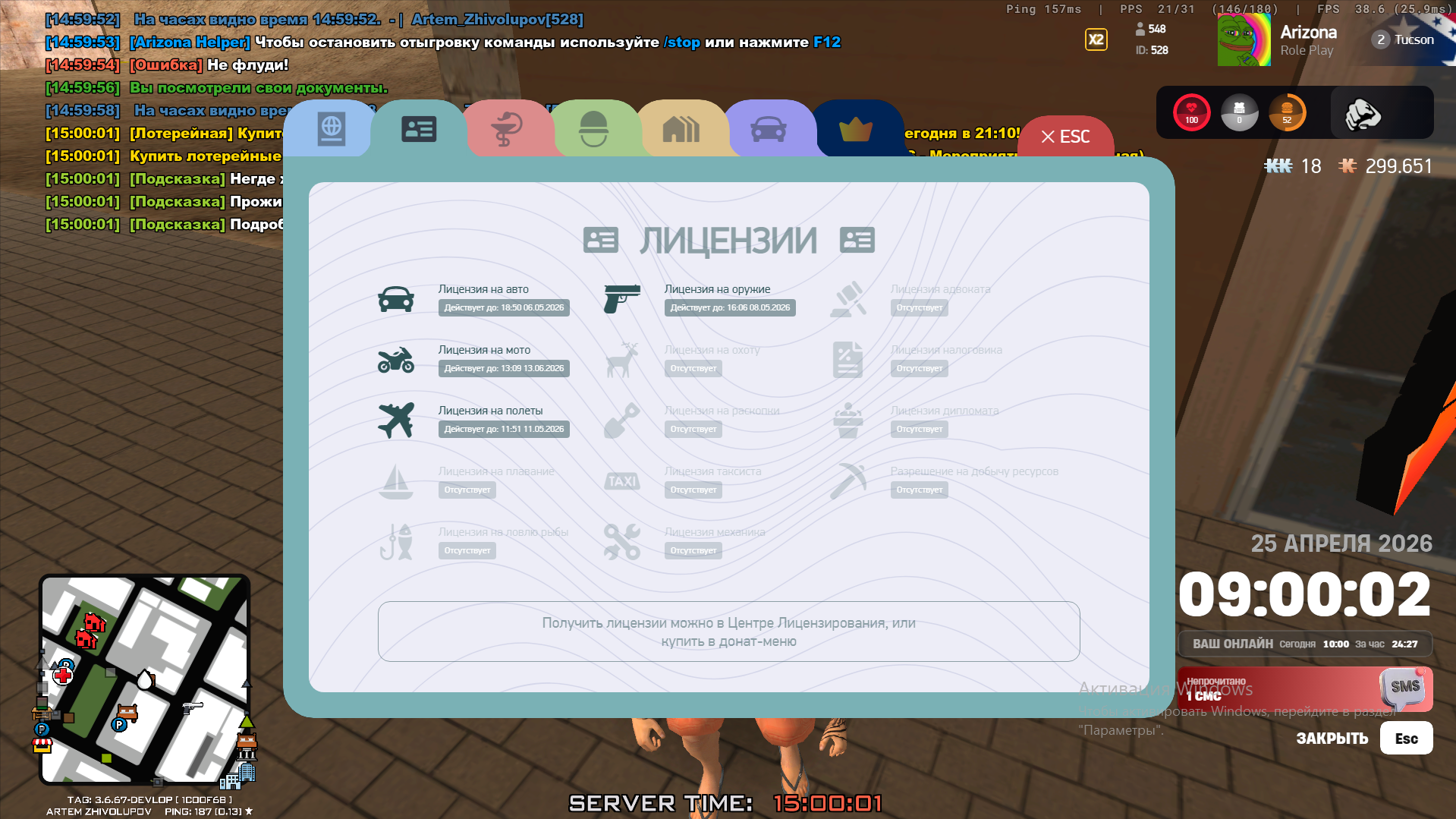The image size is (1456, 819).
Task: Click the F12 link in chat
Action: point(827,43)
